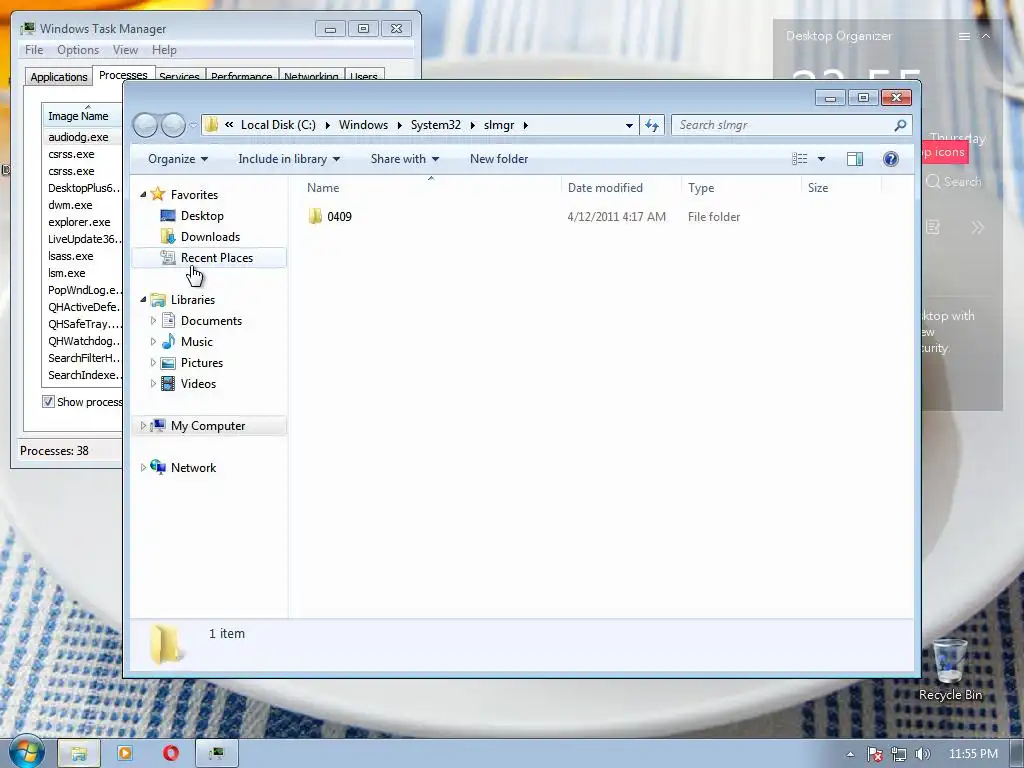Open the File menu in Task Manager
1024x768 pixels.
[x=34, y=50]
